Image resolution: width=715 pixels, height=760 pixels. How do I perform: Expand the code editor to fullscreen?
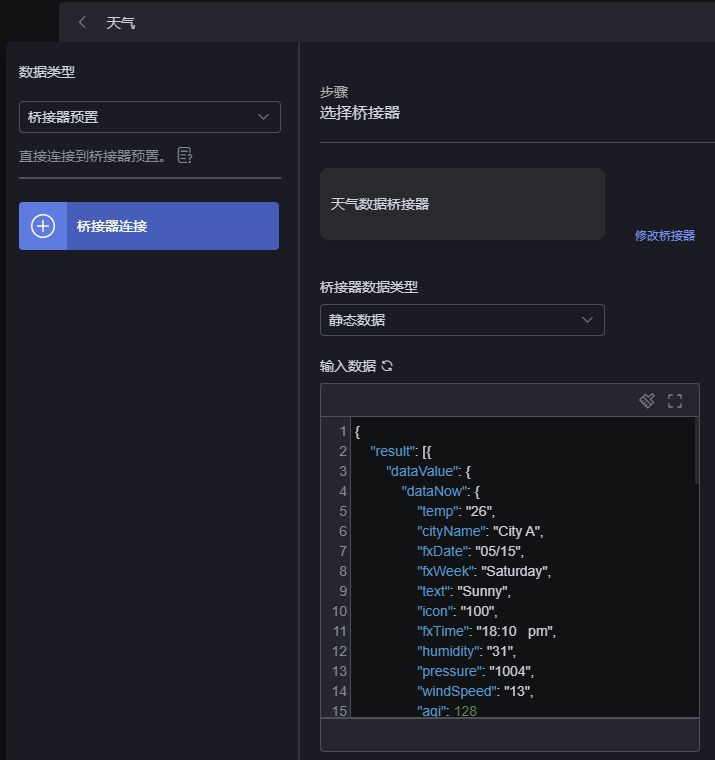[675, 401]
